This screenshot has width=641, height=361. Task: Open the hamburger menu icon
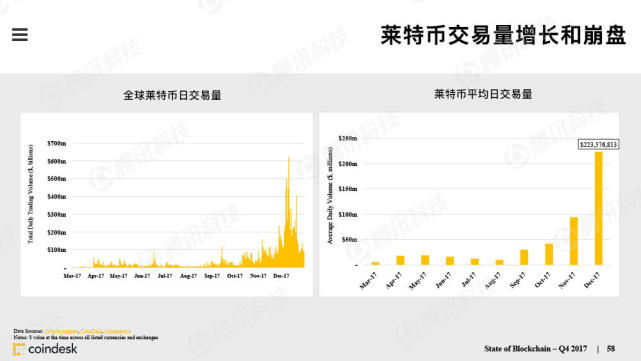20,34
